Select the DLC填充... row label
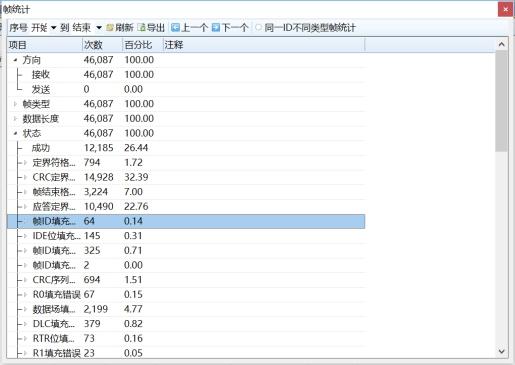The image size is (515, 365). 54,324
